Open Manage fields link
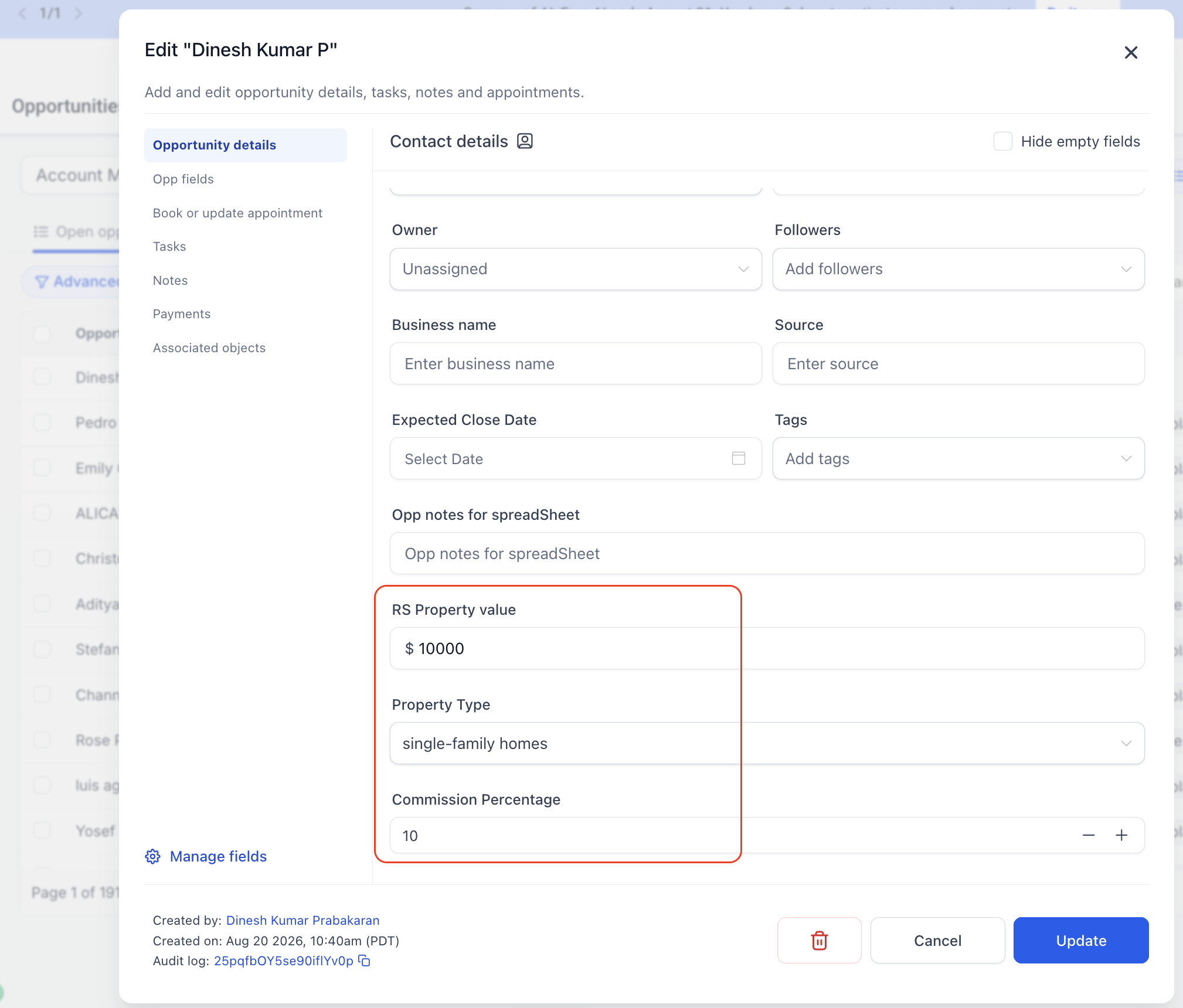Viewport: 1183px width, 1008px height. pyautogui.click(x=218, y=856)
